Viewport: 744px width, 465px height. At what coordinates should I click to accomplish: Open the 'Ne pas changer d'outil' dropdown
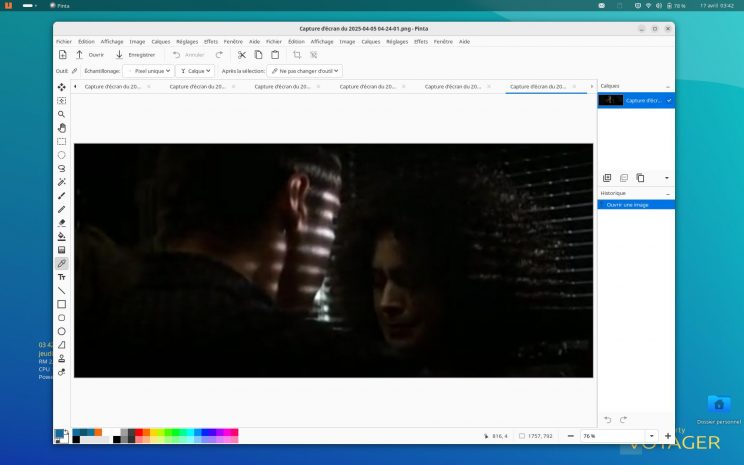tap(305, 71)
